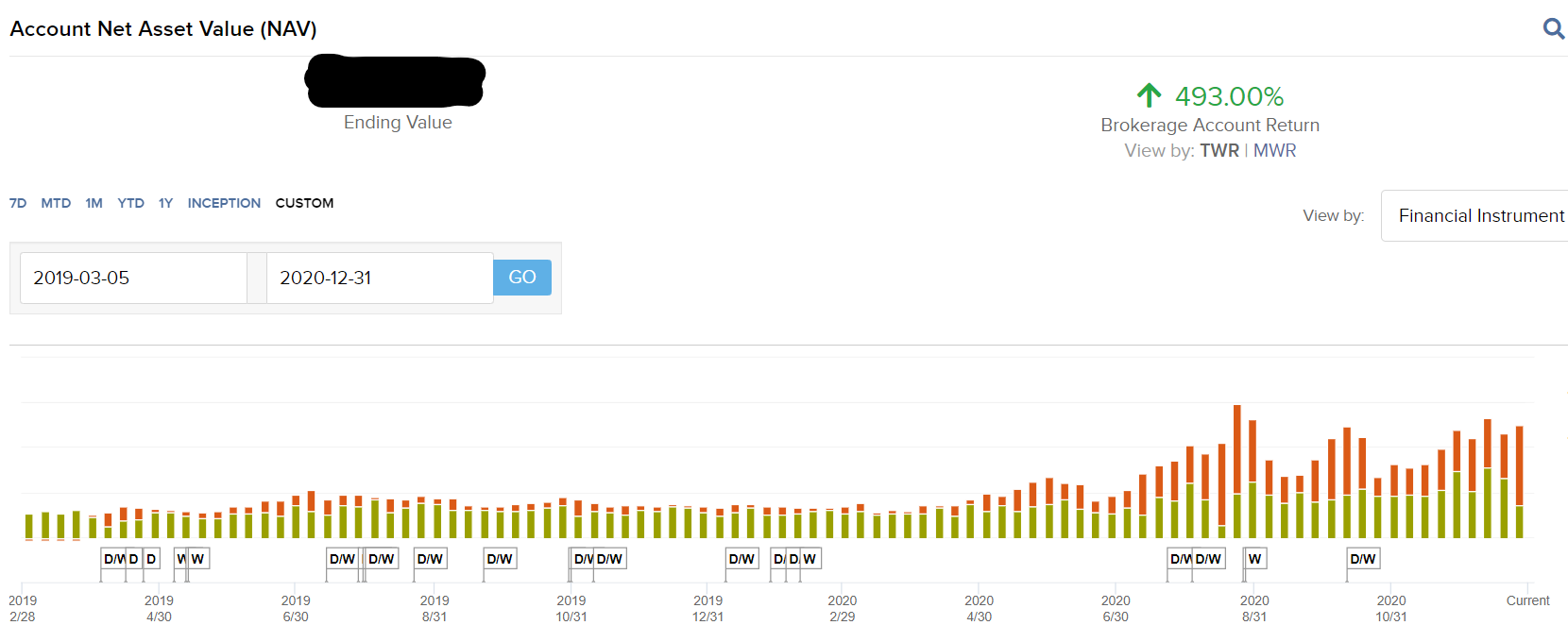Select the 1Y time range
This screenshot has height=642, width=1568.
pyautogui.click(x=165, y=203)
